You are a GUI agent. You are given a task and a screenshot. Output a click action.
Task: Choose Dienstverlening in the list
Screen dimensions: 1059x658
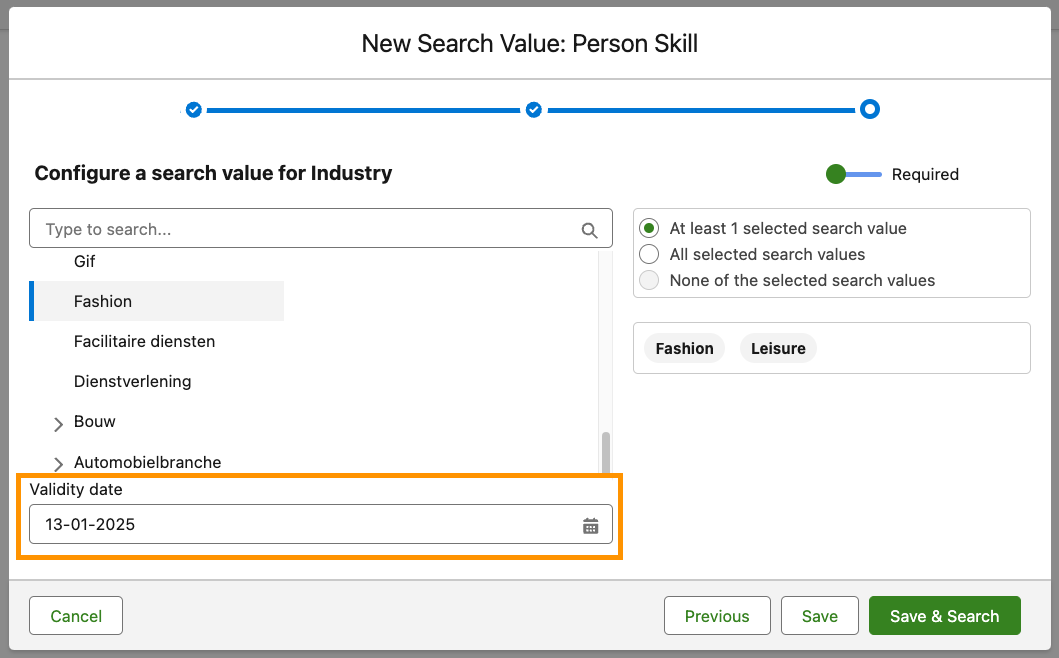pyautogui.click(x=132, y=381)
